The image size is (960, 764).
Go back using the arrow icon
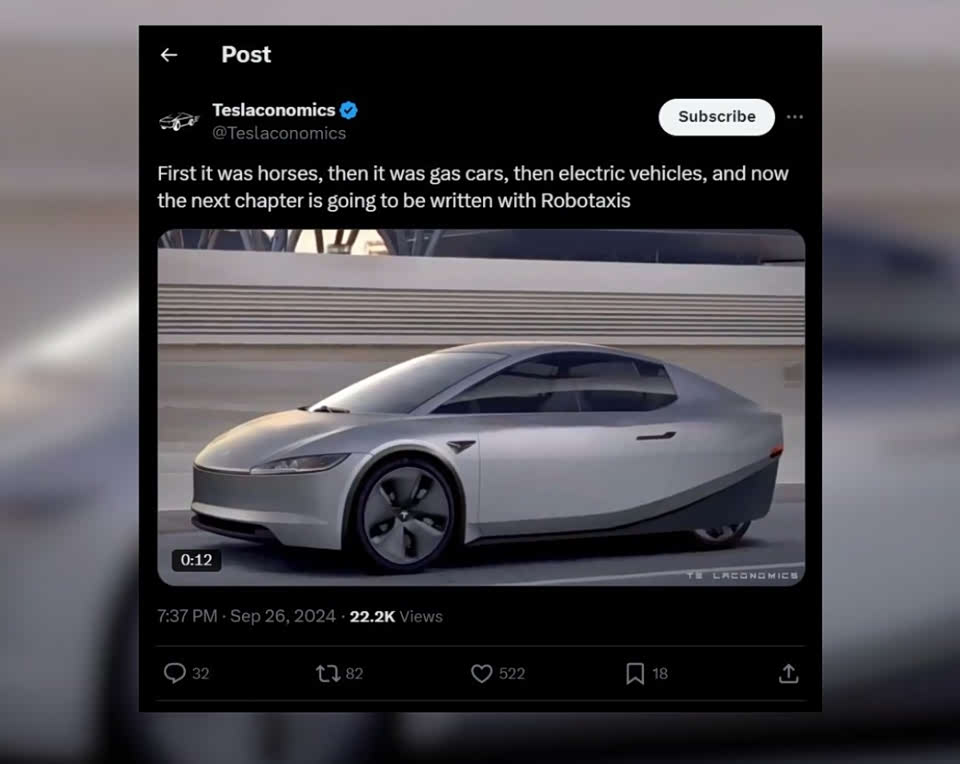[169, 55]
